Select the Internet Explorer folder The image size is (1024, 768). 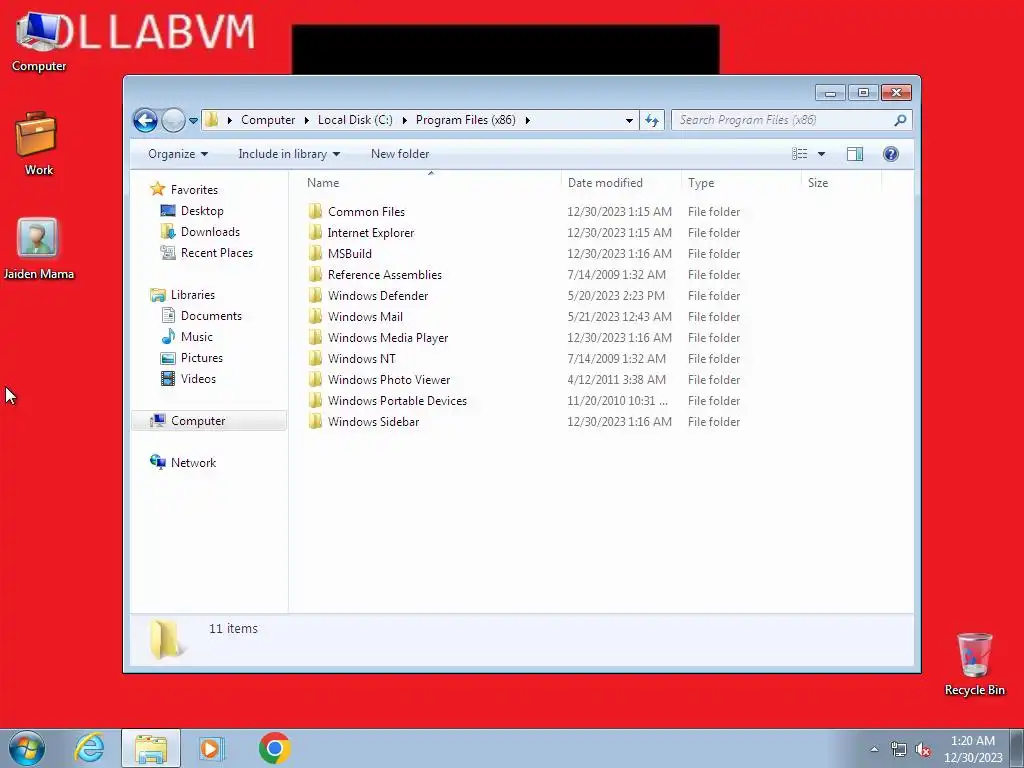point(371,232)
